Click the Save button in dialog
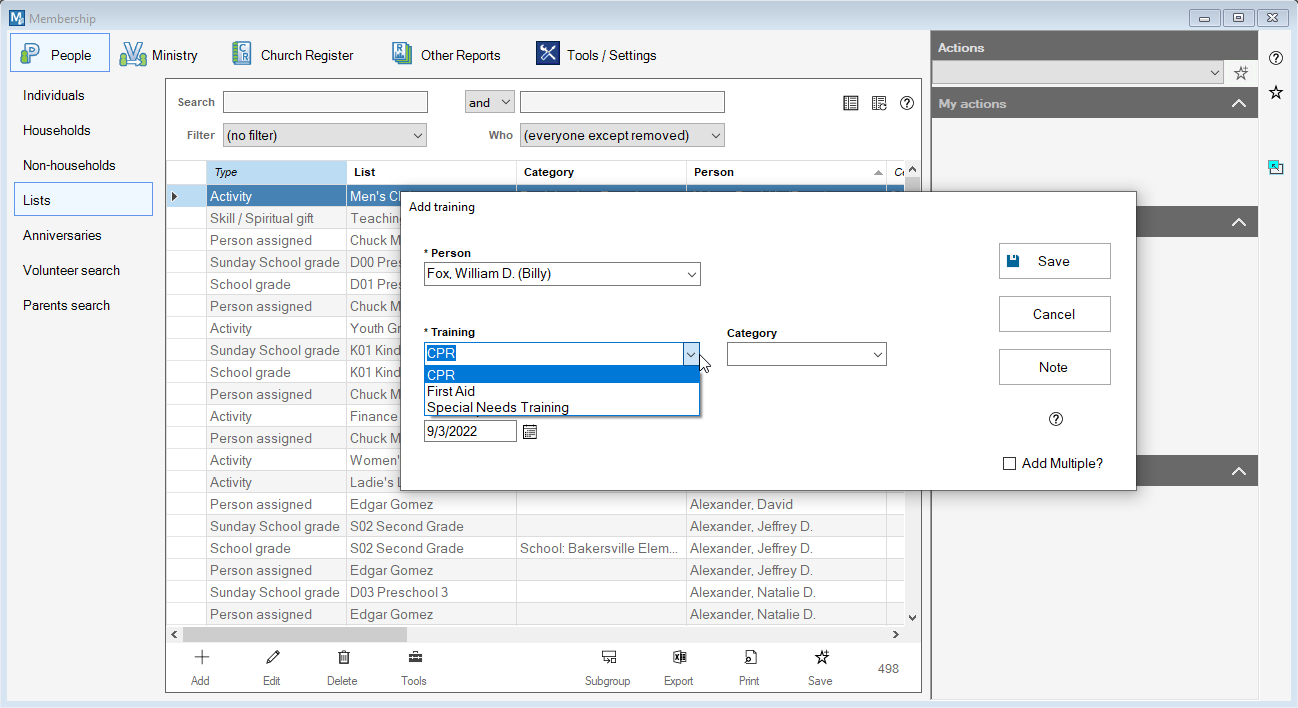This screenshot has width=1298, height=708. pyautogui.click(x=1054, y=261)
